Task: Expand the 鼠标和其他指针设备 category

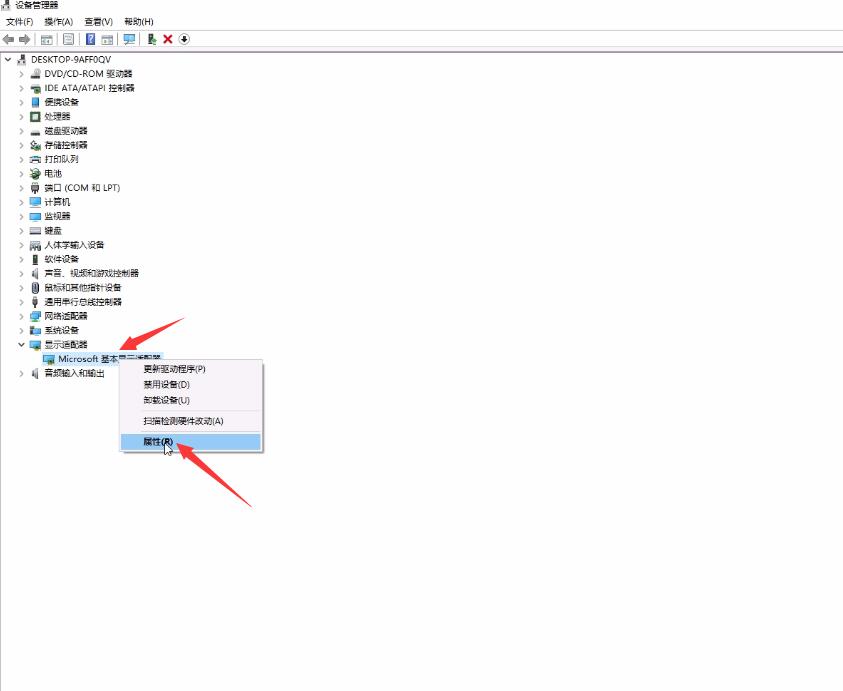Action: tap(22, 288)
